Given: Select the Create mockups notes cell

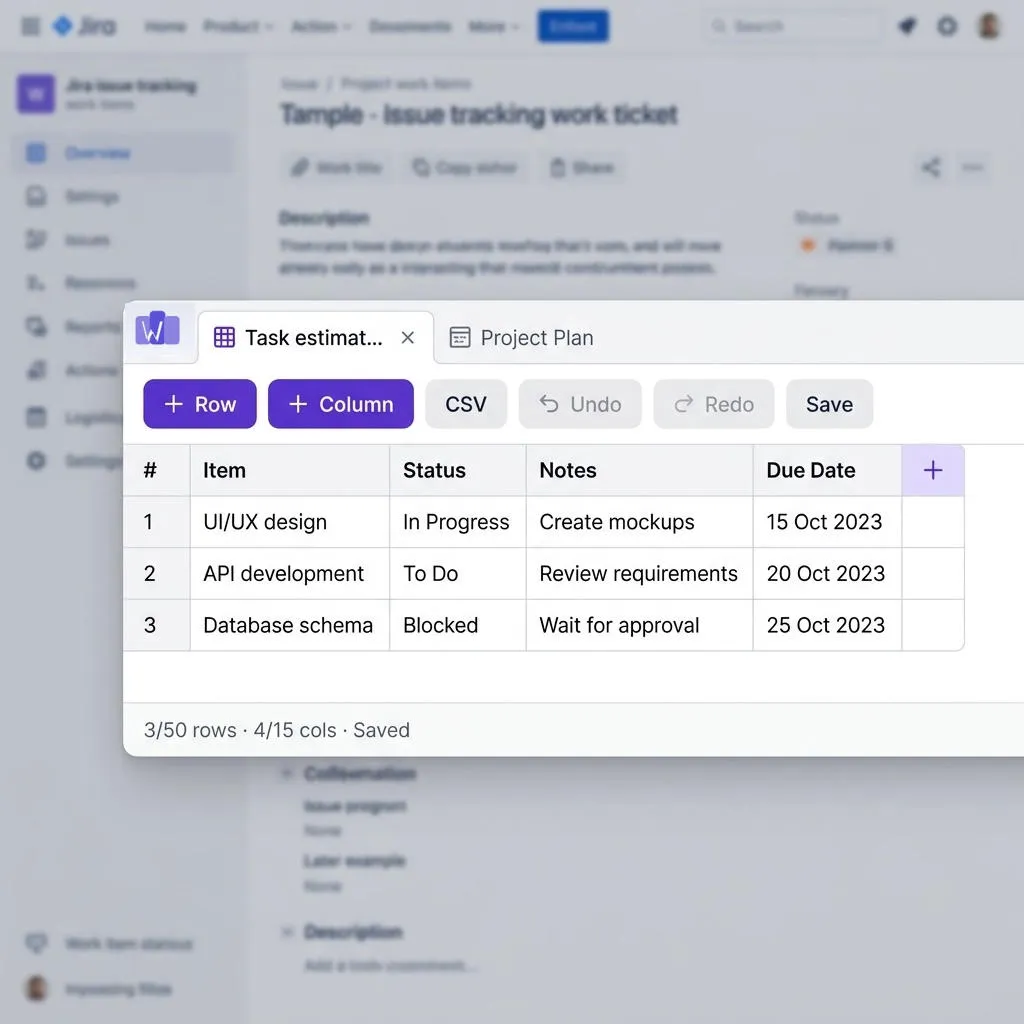Looking at the screenshot, I should (639, 522).
